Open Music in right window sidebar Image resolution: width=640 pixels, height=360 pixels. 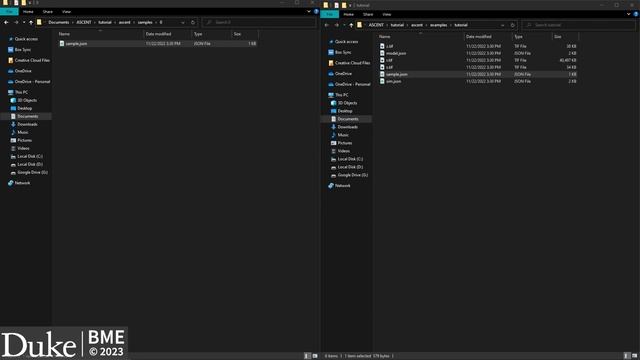343,135
